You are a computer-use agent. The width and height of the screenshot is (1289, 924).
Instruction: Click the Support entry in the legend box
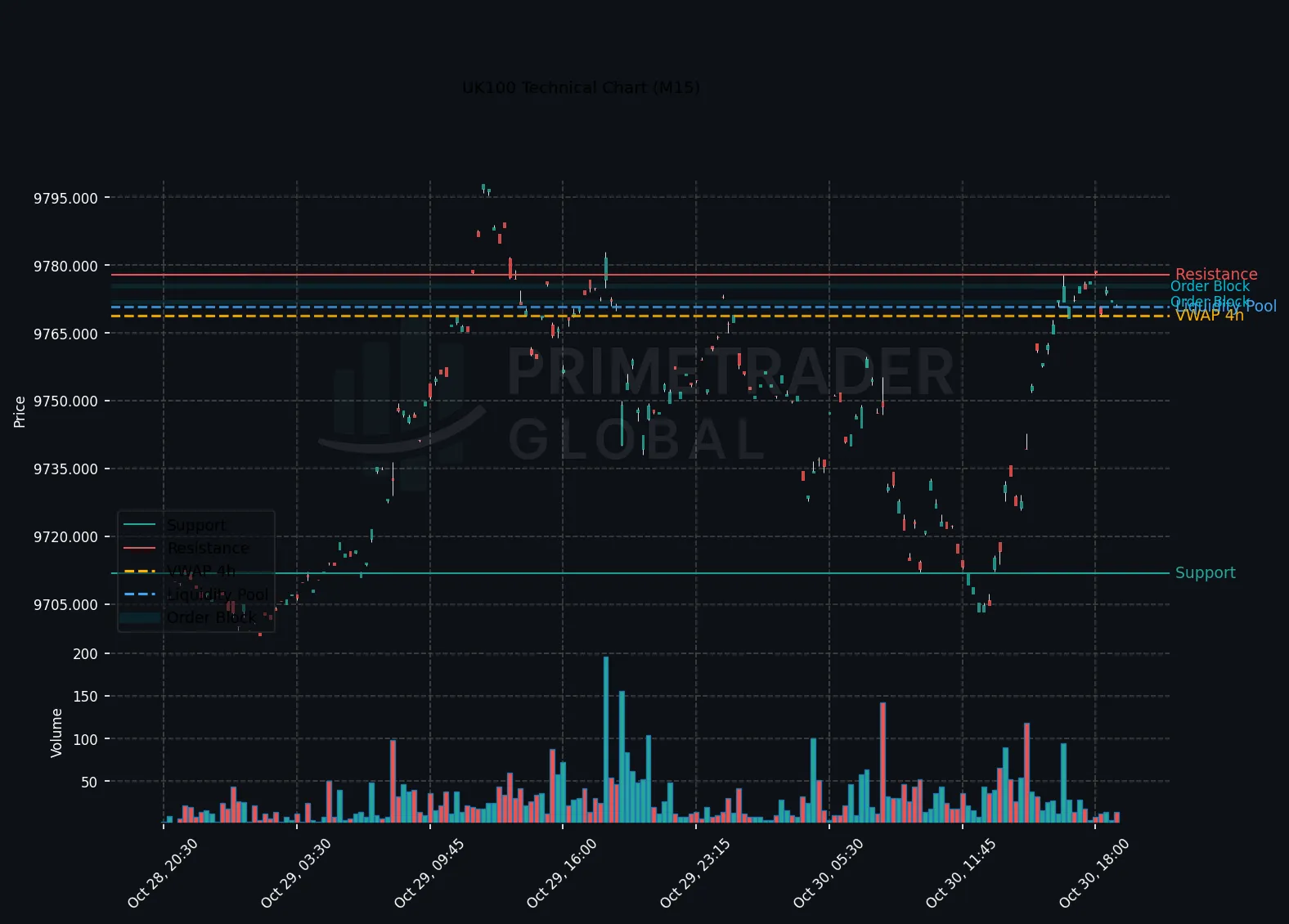tap(196, 525)
